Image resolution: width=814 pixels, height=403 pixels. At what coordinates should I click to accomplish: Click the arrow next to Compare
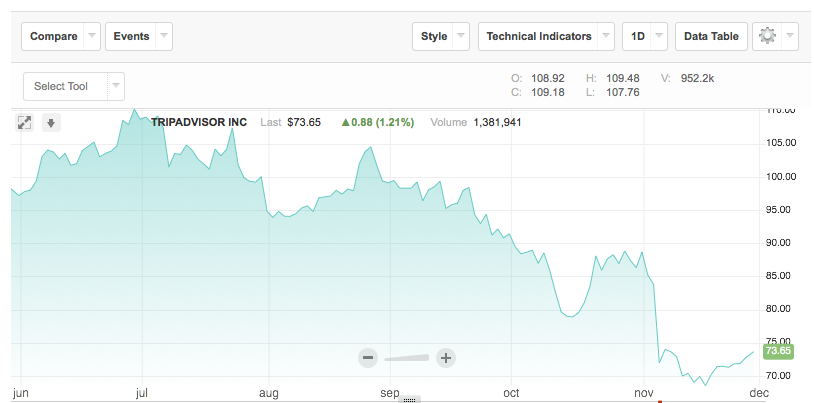tap(92, 36)
